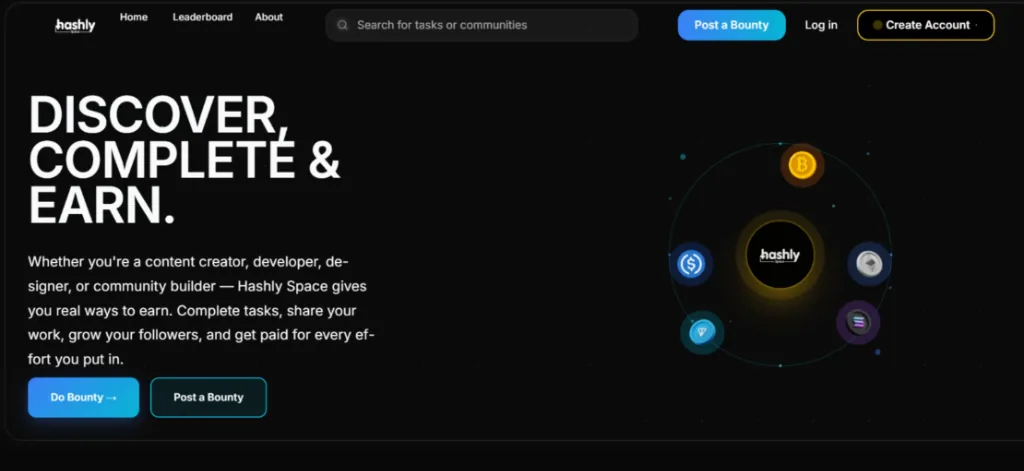Select the USDC dollar coin icon

690,264
